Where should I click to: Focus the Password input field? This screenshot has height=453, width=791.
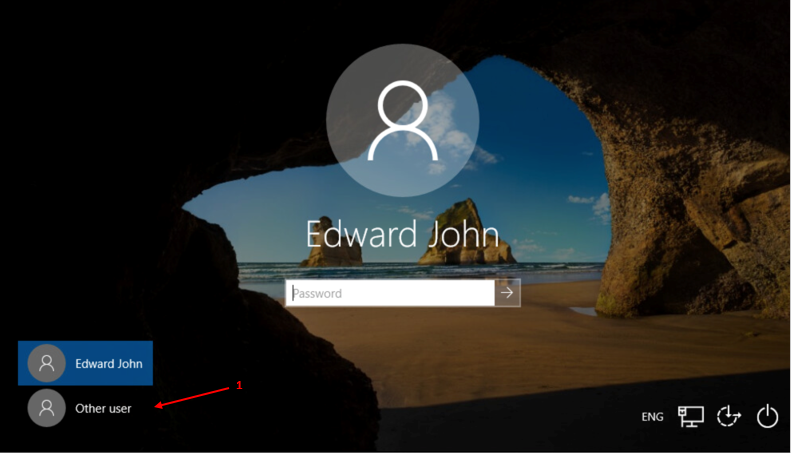(x=390, y=293)
